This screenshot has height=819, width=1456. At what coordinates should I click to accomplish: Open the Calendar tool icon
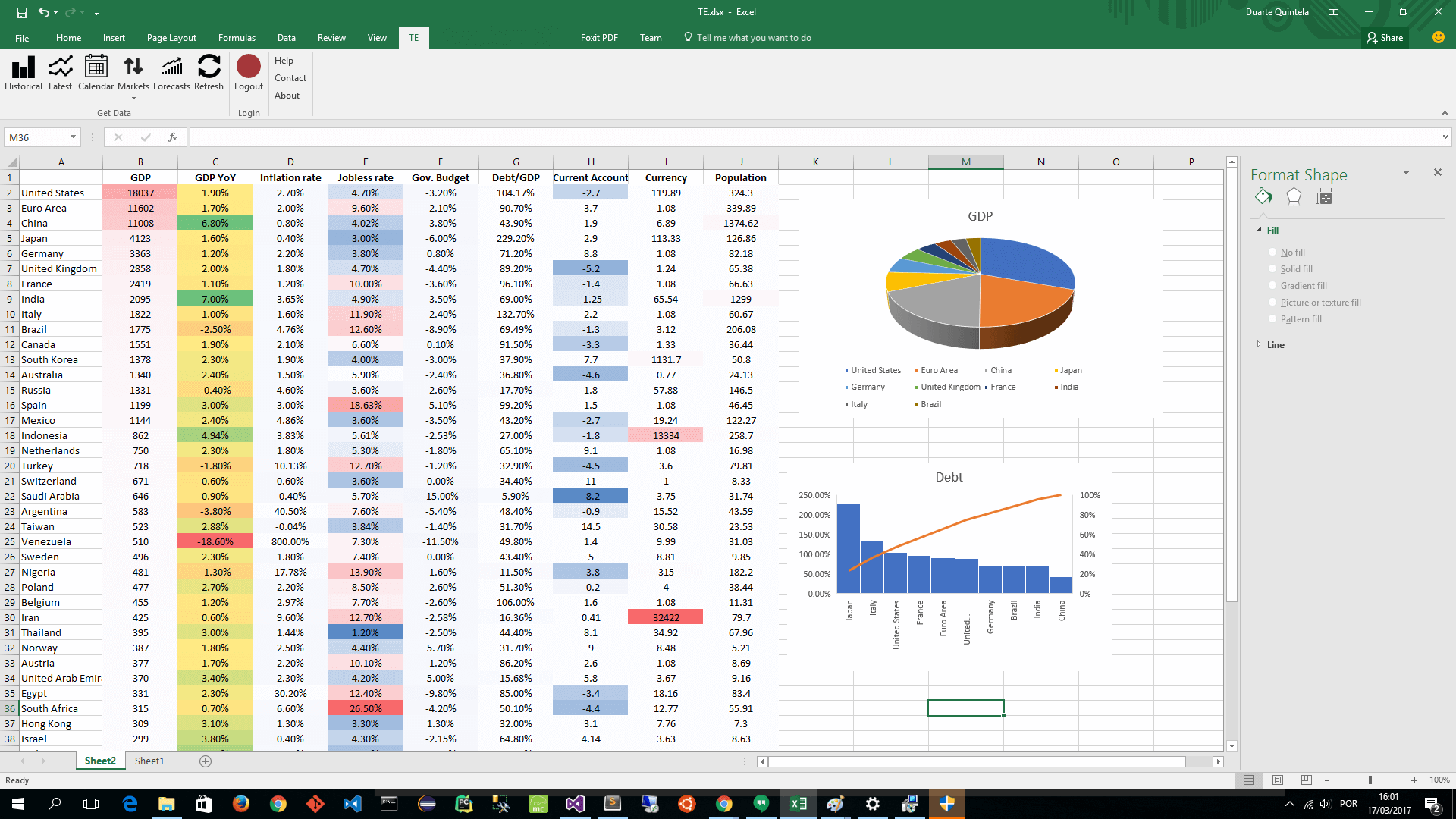pyautogui.click(x=96, y=68)
